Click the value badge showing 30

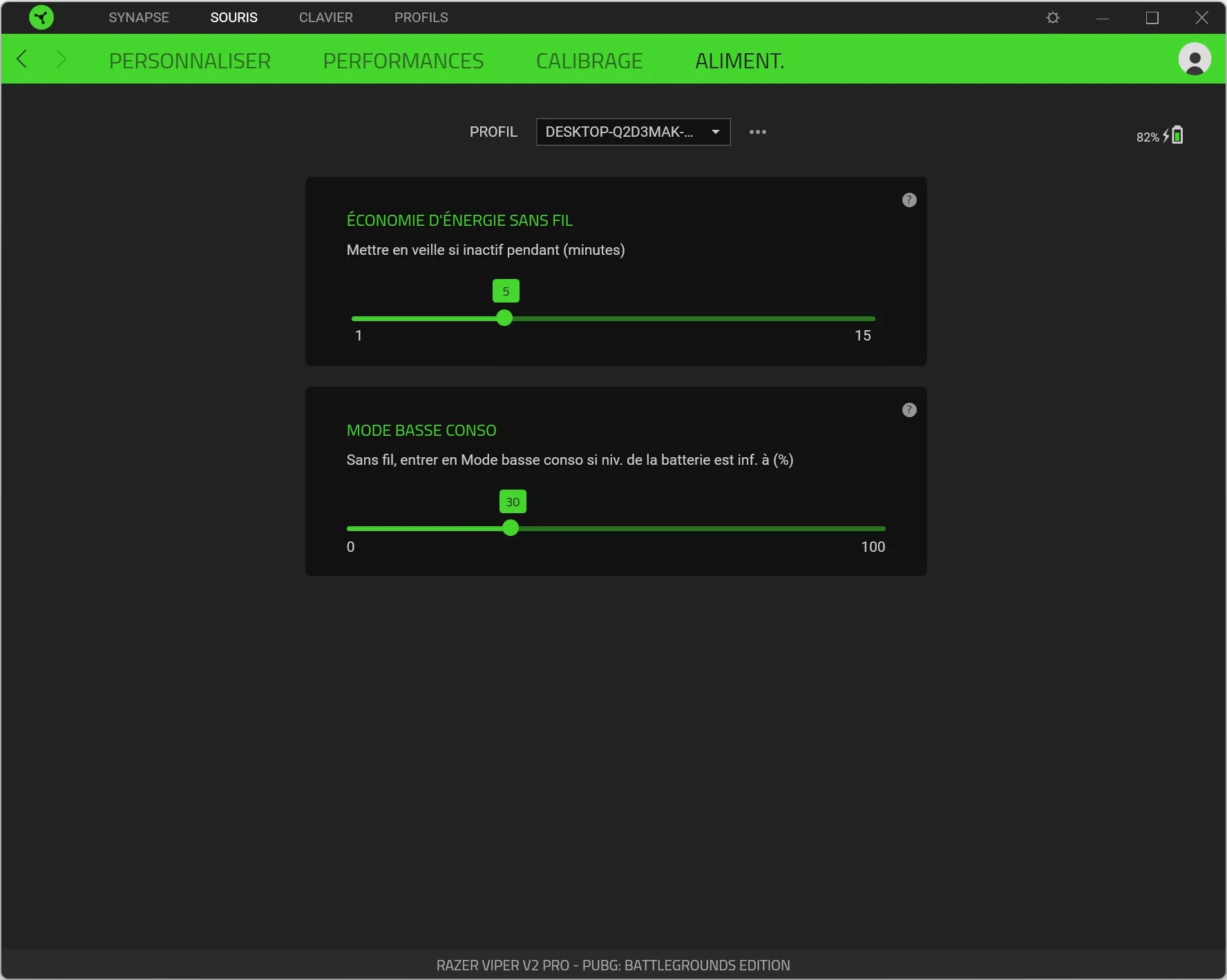pyautogui.click(x=513, y=501)
